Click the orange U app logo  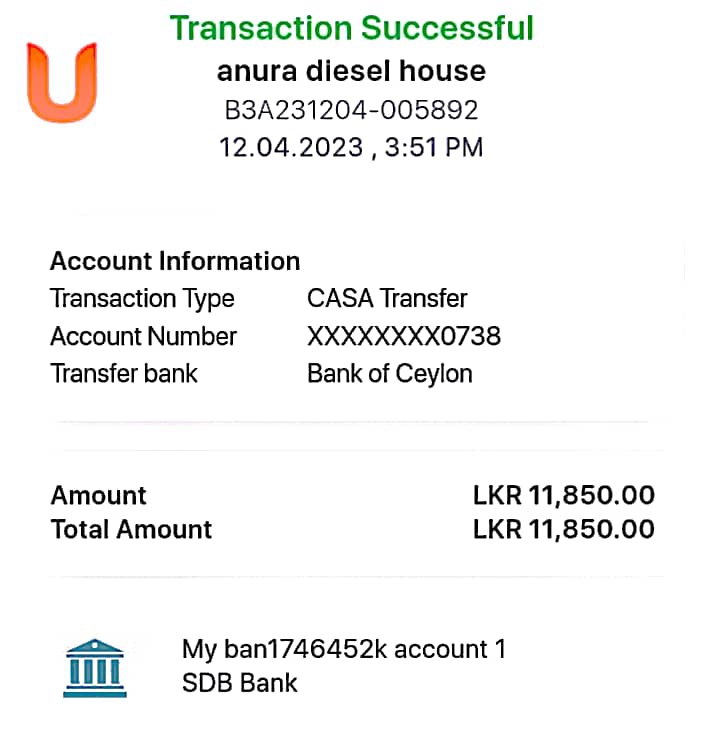tap(62, 82)
